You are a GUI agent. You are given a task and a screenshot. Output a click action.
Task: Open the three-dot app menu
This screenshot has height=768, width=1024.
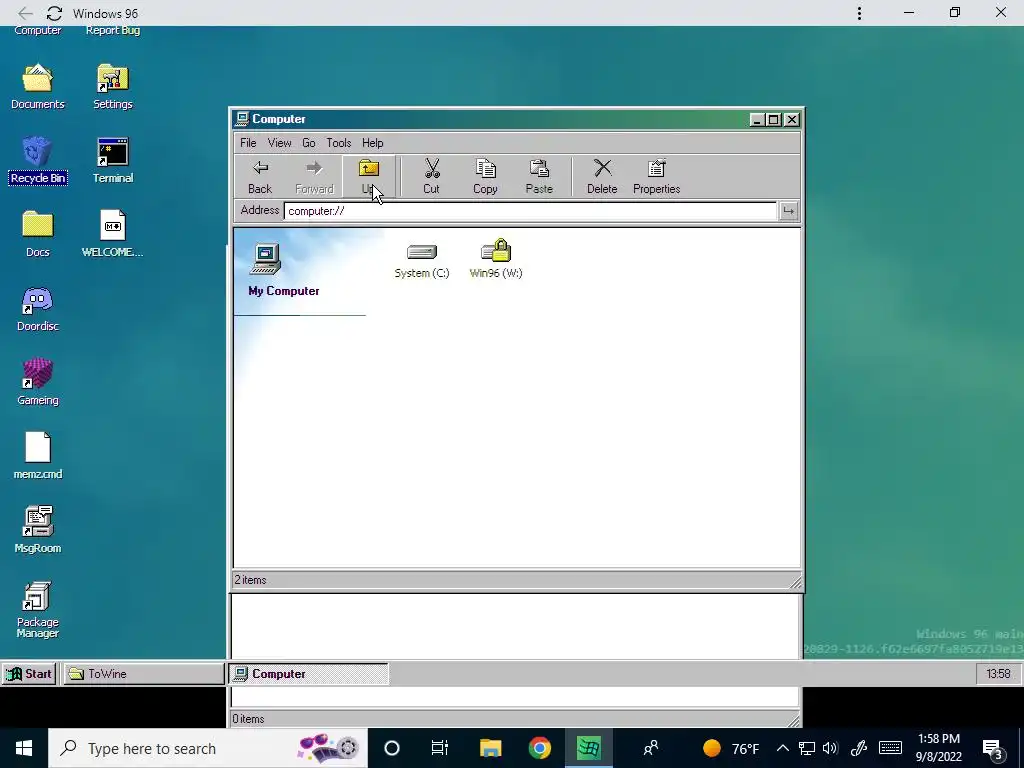click(x=859, y=13)
